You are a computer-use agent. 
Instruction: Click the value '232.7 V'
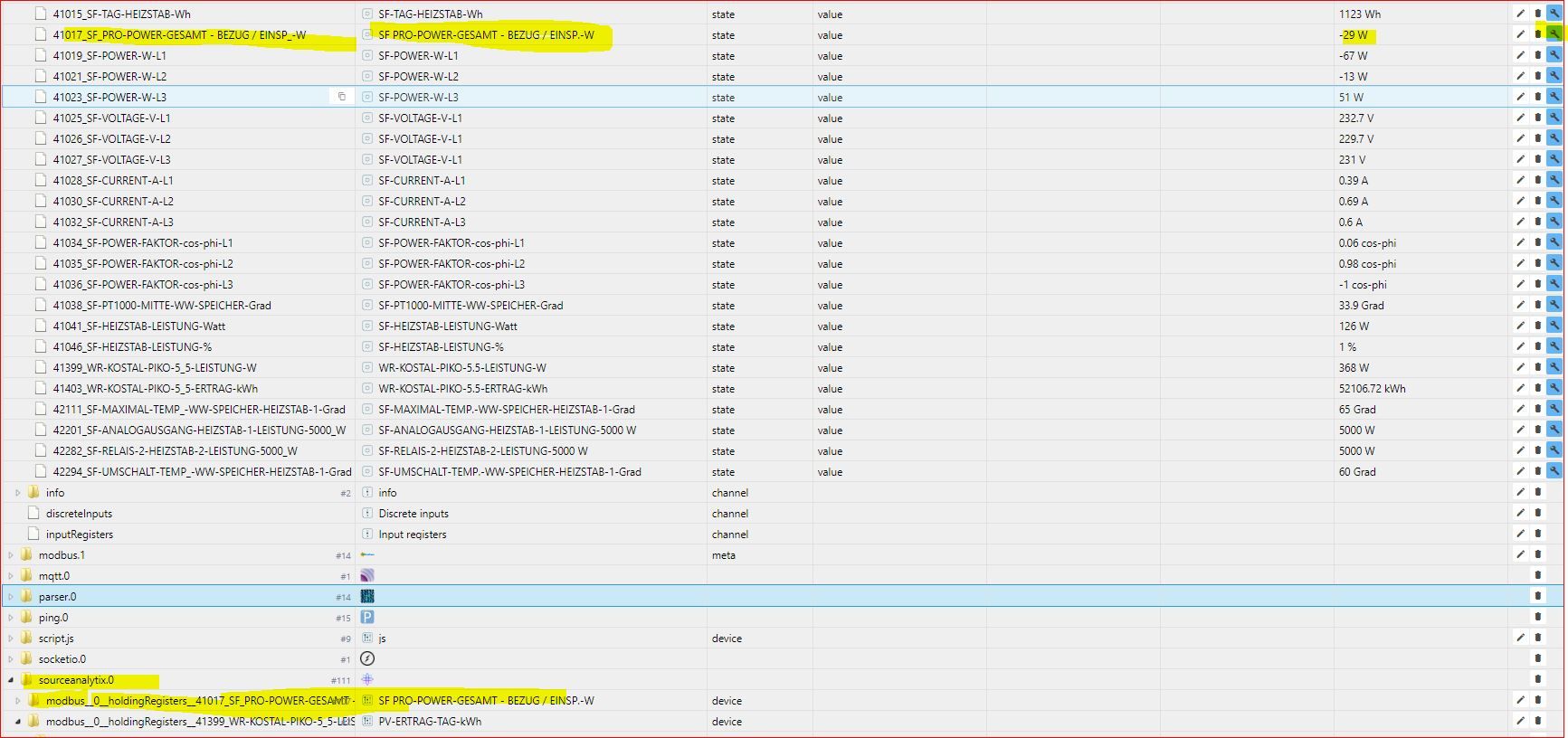1356,118
